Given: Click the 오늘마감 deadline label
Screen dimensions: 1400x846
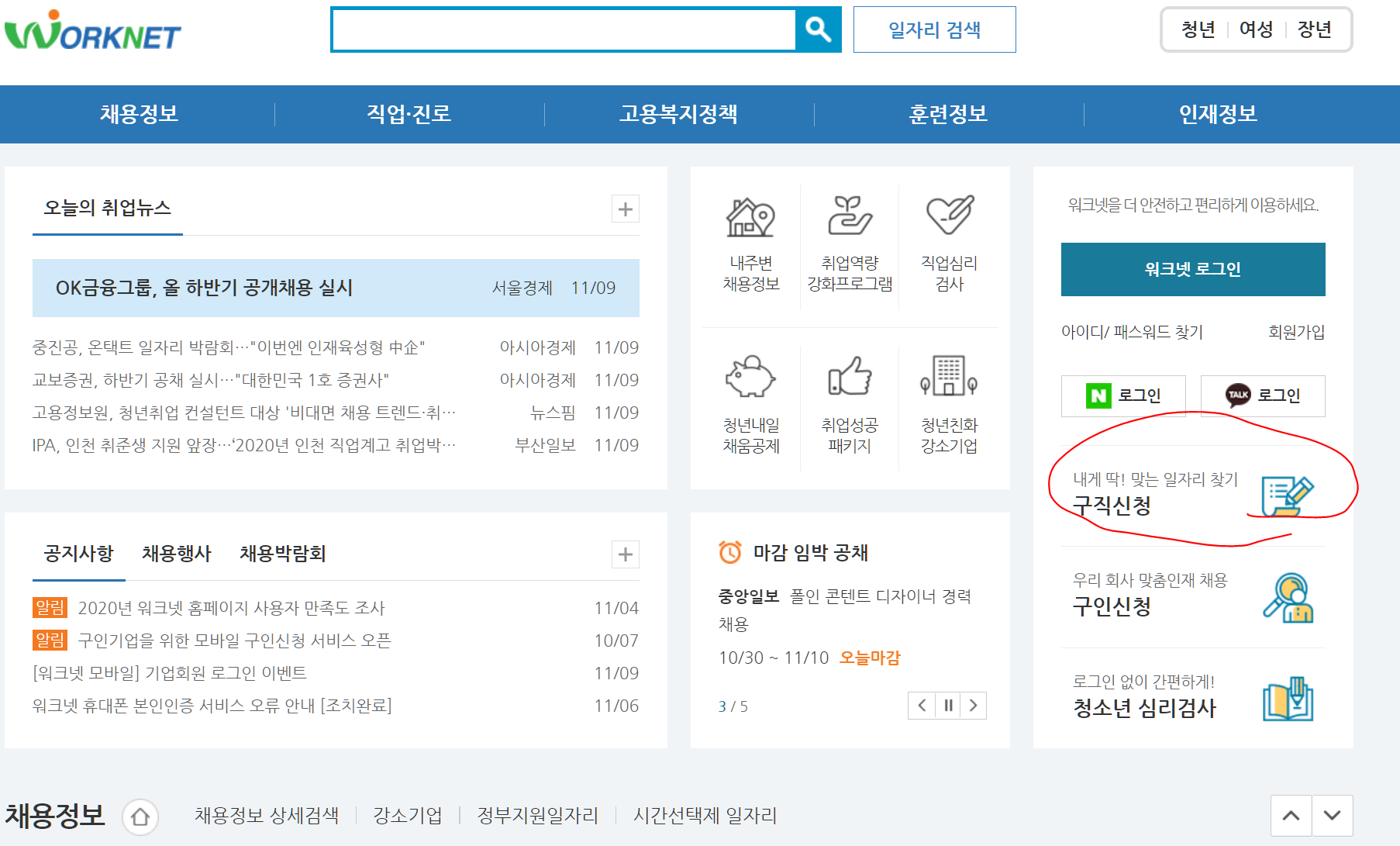Looking at the screenshot, I should [870, 658].
